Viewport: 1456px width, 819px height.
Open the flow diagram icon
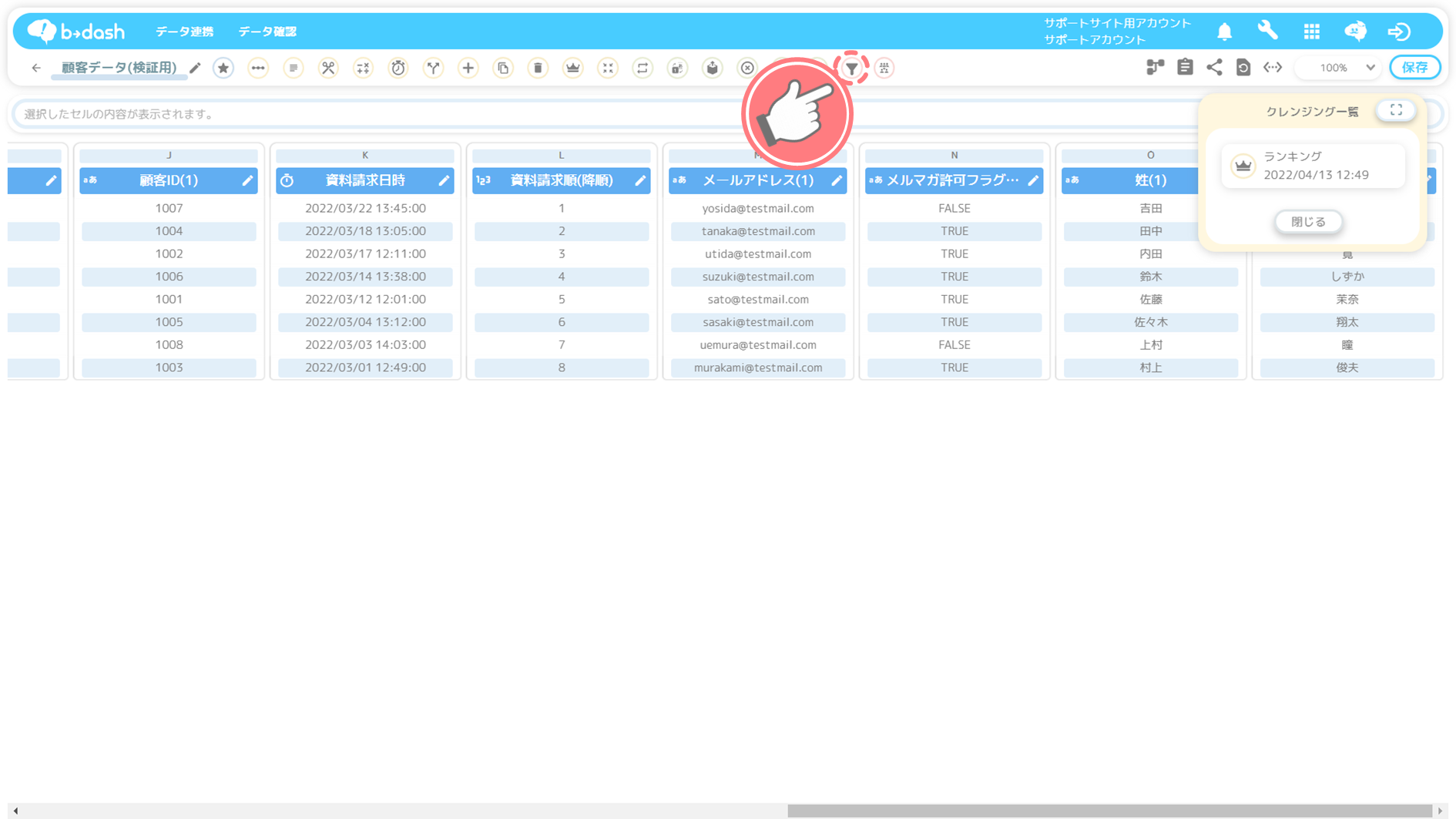pyautogui.click(x=1155, y=67)
